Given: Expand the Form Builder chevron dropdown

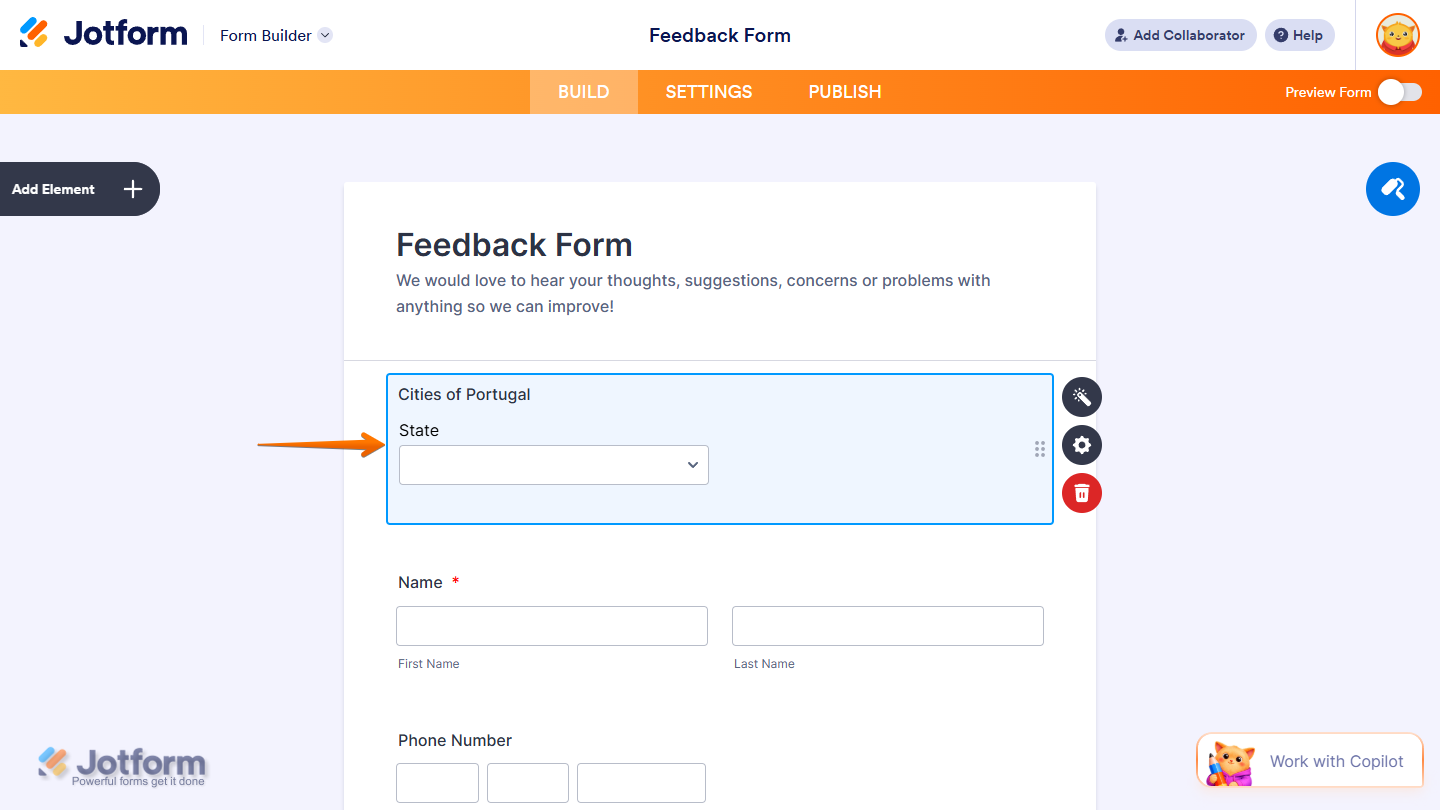Looking at the screenshot, I should [x=324, y=35].
